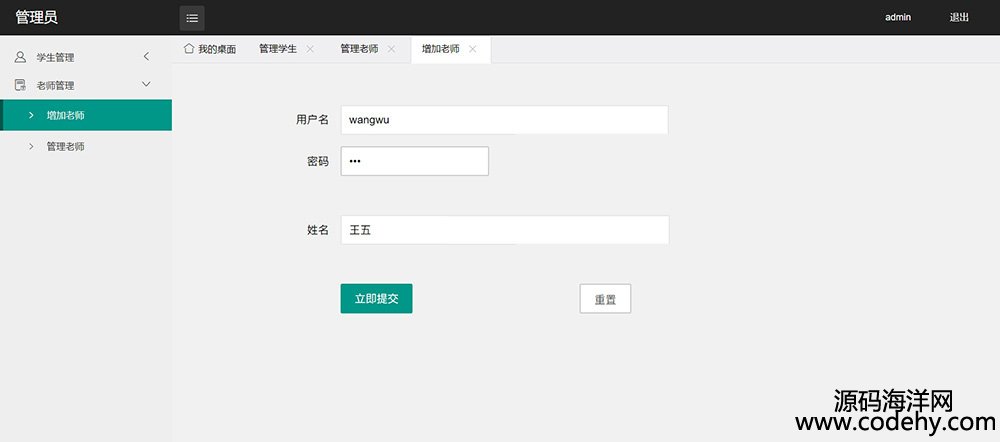This screenshot has width=1000, height=442.
Task: Click arrow beside 管理老师 sidebar item
Action: click(x=31, y=146)
